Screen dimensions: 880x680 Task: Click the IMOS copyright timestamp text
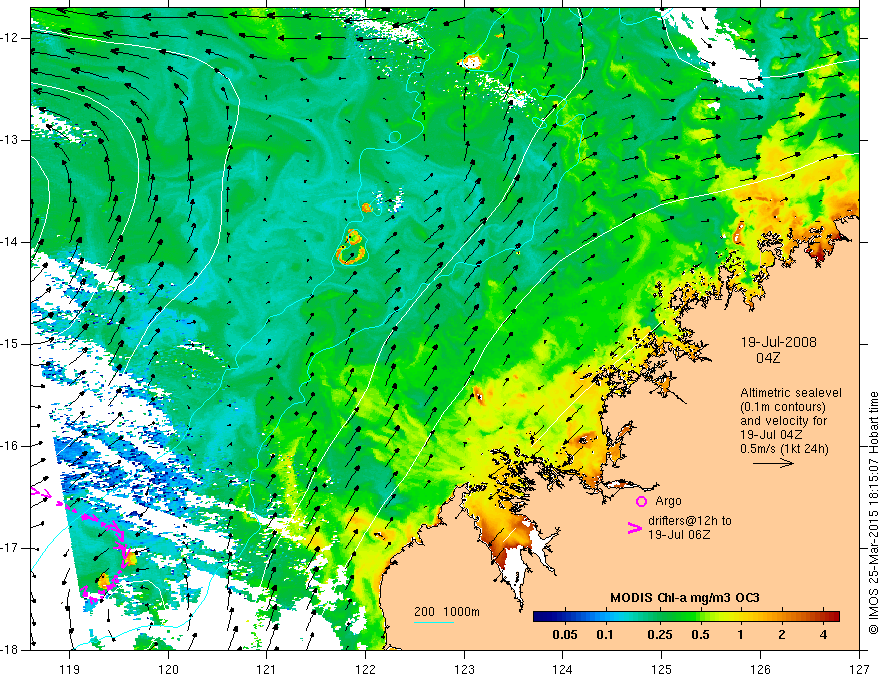tap(873, 513)
